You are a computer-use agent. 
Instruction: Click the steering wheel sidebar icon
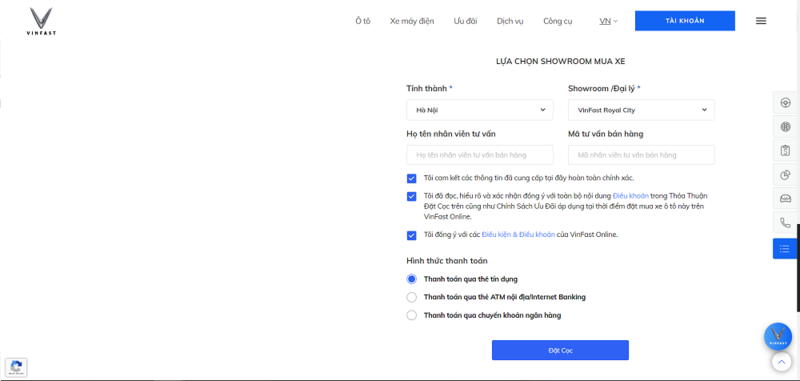pyautogui.click(x=785, y=102)
